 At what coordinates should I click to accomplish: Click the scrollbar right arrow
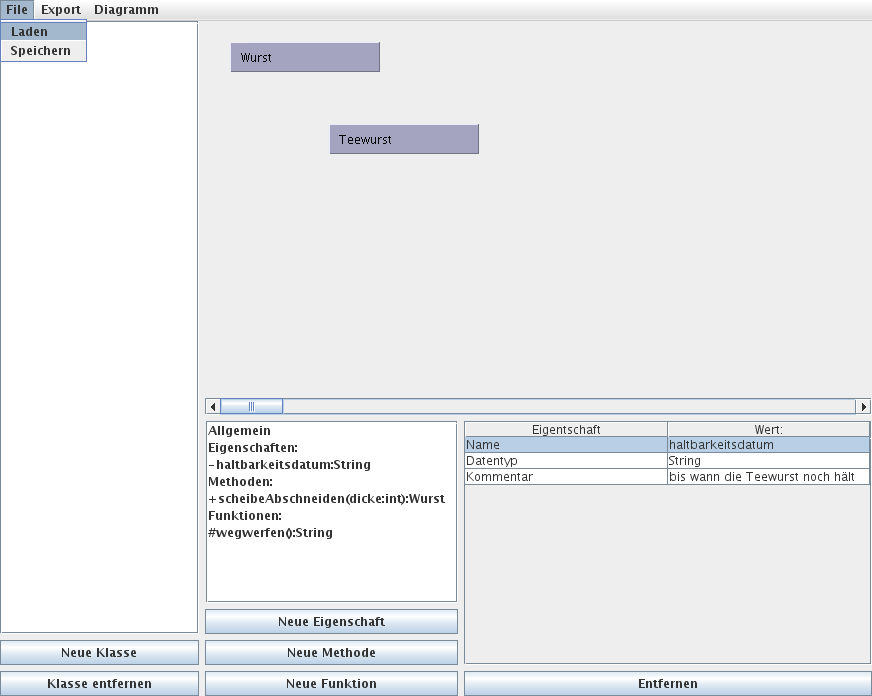click(863, 407)
